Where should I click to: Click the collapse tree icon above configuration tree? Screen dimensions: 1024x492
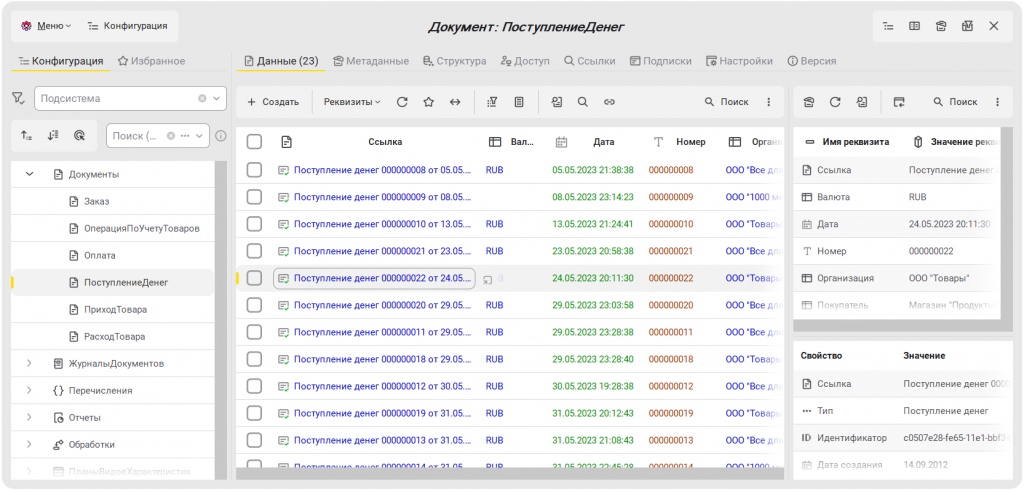pos(26,135)
